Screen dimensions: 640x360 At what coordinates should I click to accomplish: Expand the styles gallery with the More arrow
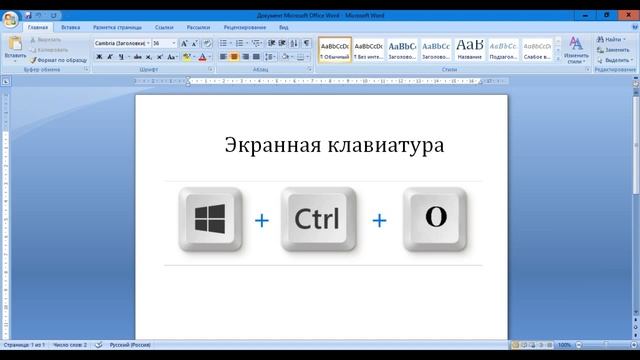tap(558, 59)
